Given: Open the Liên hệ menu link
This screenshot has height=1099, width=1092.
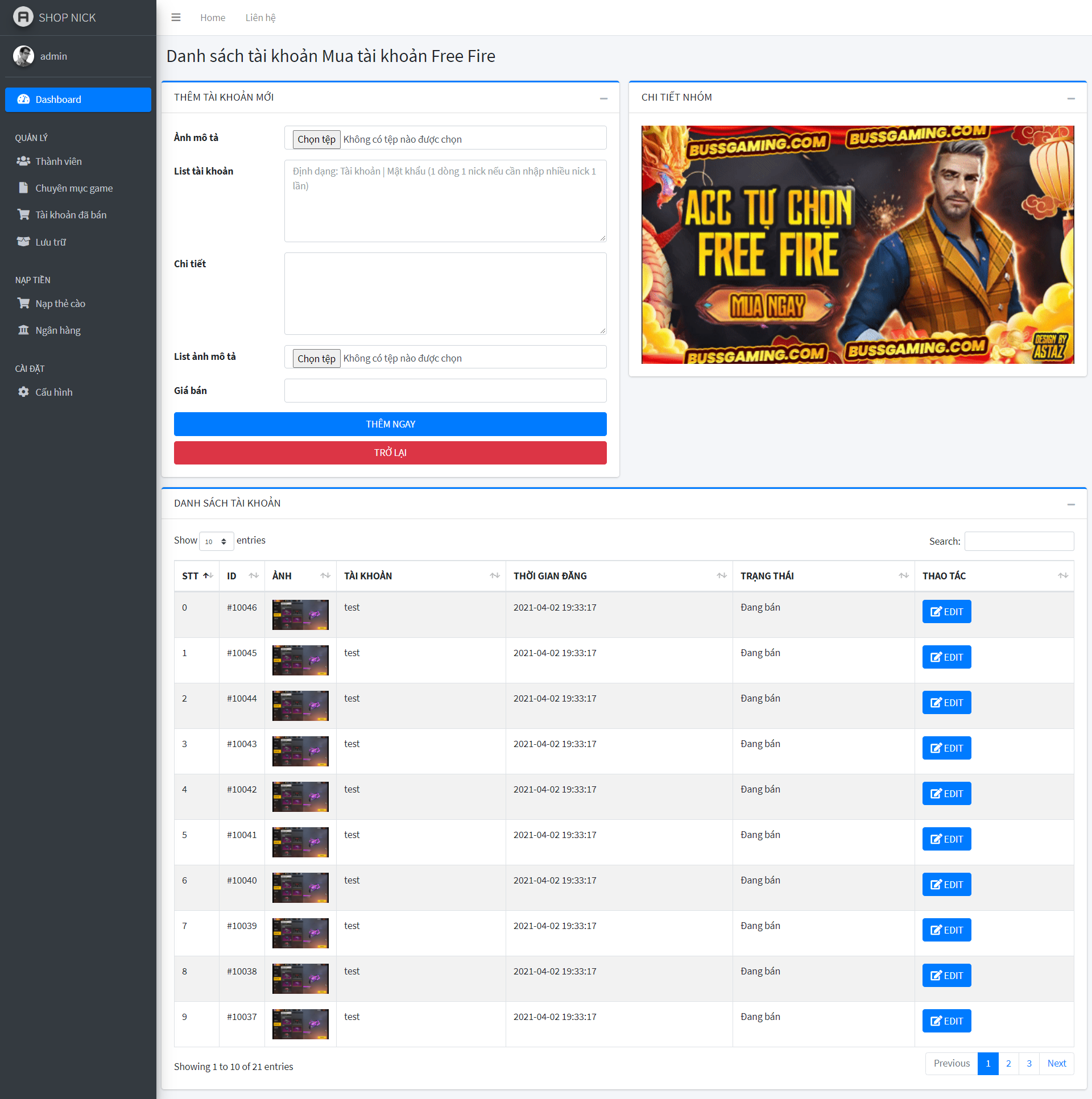Looking at the screenshot, I should (260, 18).
